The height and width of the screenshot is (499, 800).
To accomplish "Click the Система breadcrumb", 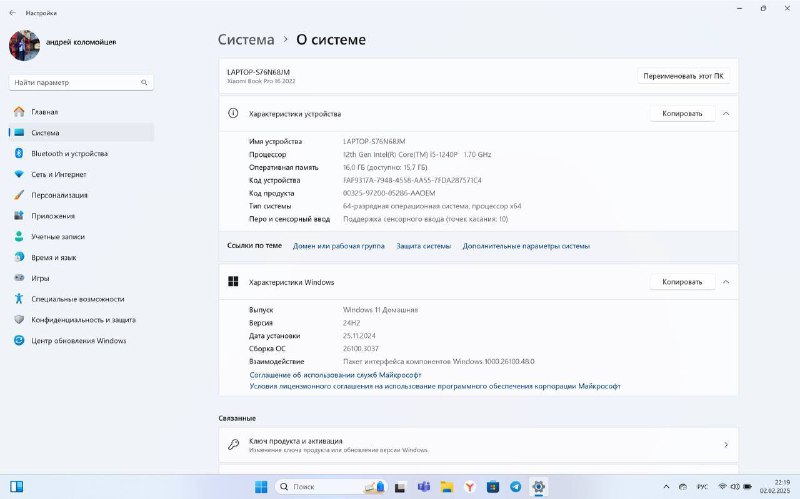I will (246, 40).
